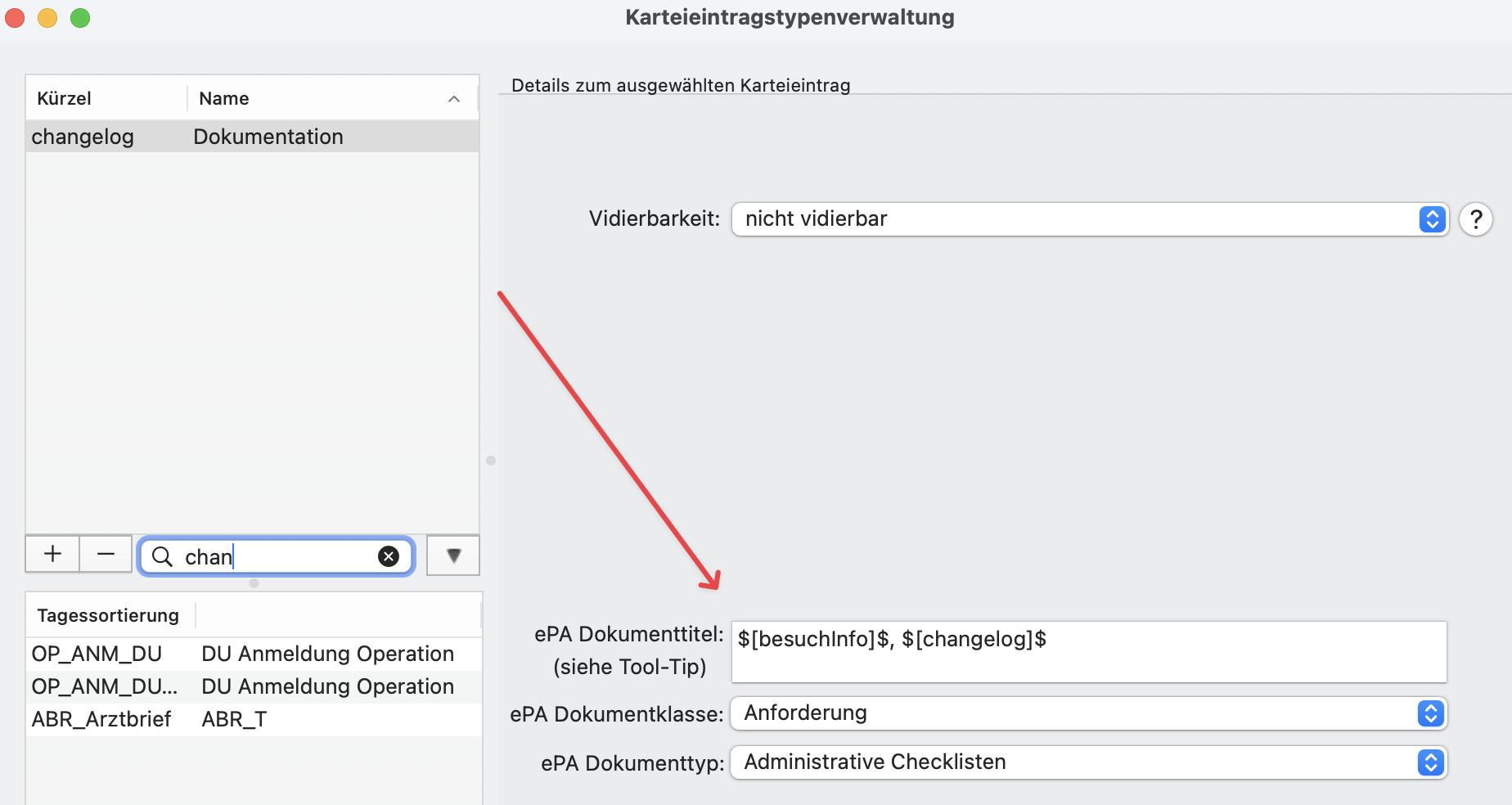Click the Tagessortierung column header
Screen dimensions: 1512x805
tap(107, 614)
